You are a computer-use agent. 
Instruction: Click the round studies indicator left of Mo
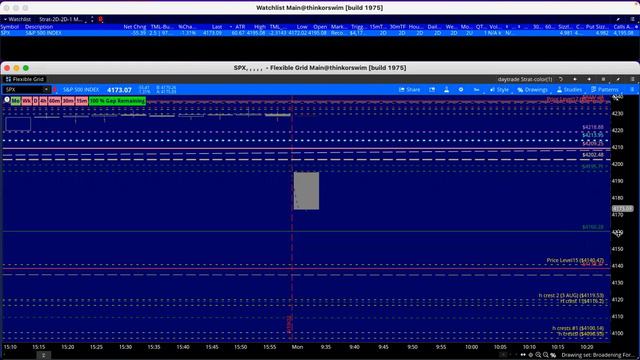click(x=7, y=100)
